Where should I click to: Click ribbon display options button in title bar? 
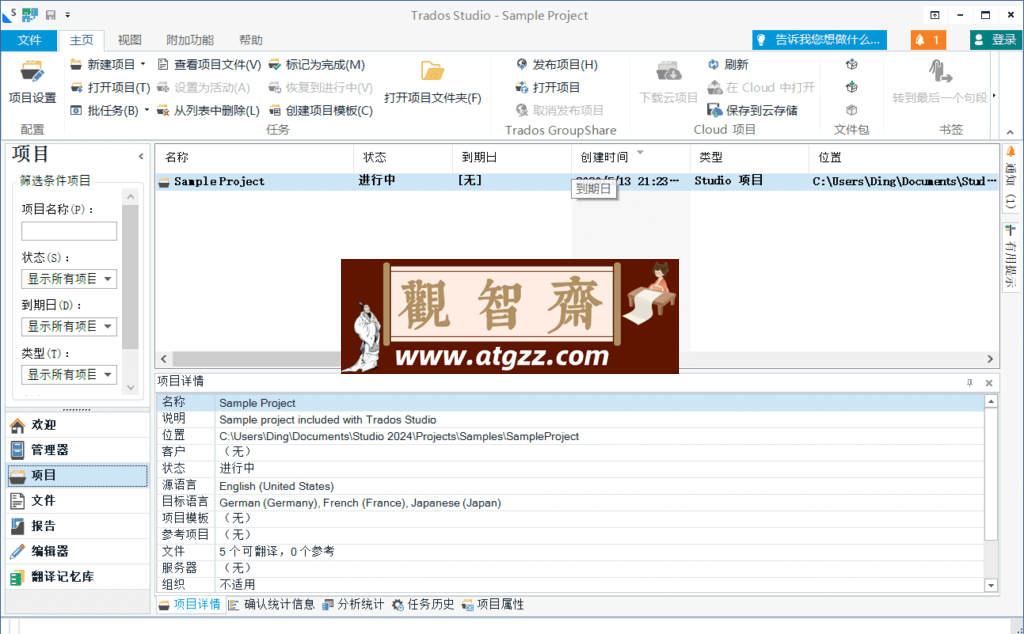pos(935,14)
